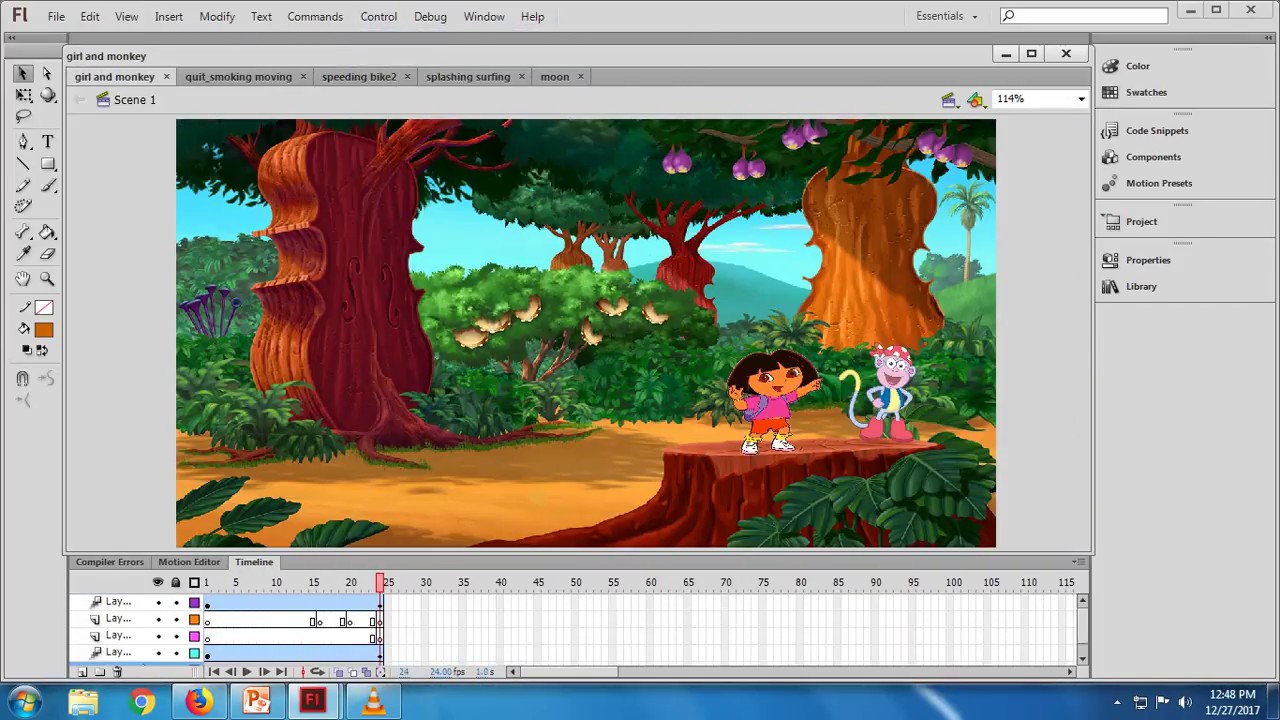
Task: Open the stage zoom 114% dropdown
Action: 1081,99
